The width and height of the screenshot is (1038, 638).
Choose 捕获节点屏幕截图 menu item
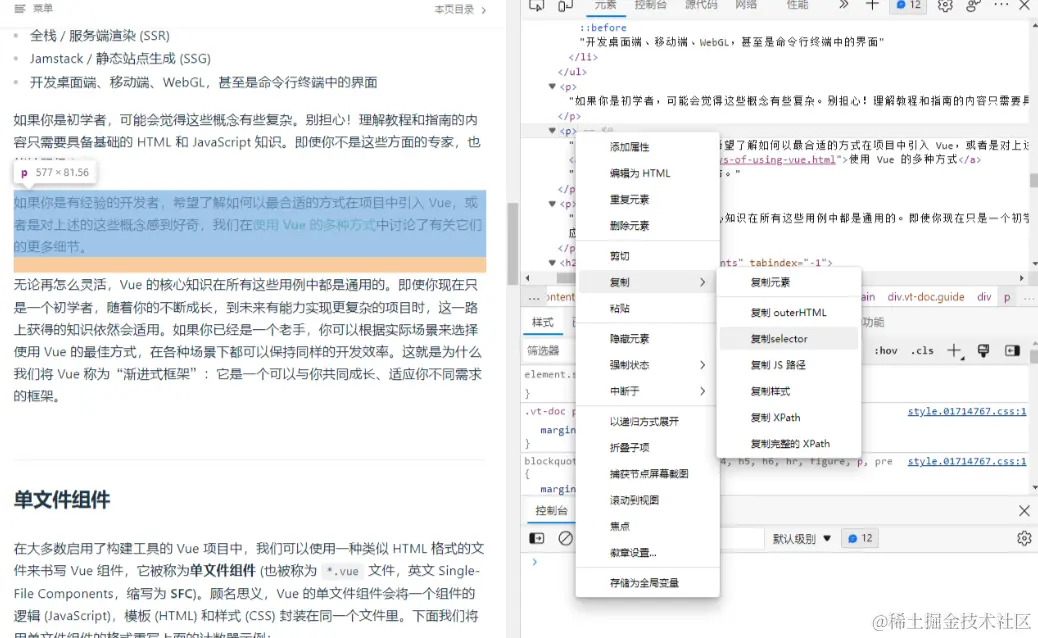pos(647,474)
